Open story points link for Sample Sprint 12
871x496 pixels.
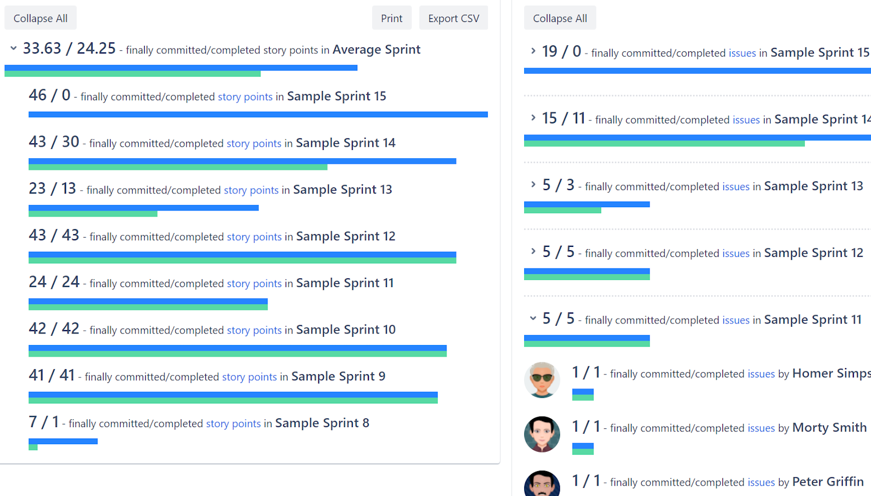(x=254, y=237)
